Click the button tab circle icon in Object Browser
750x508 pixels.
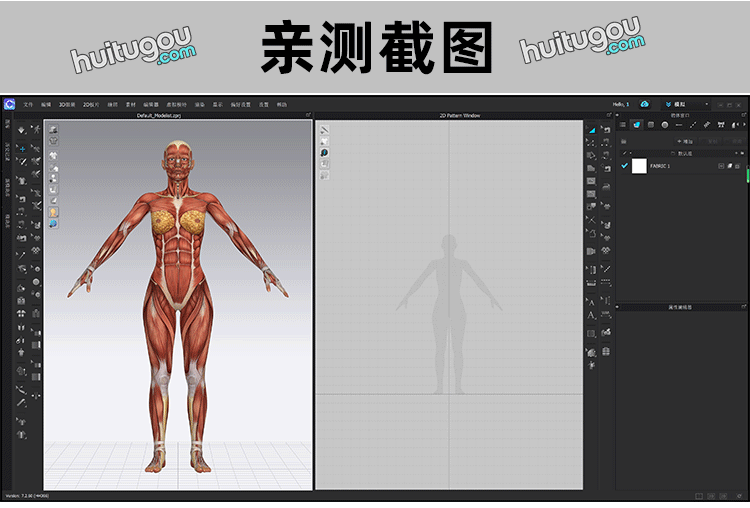pos(664,125)
